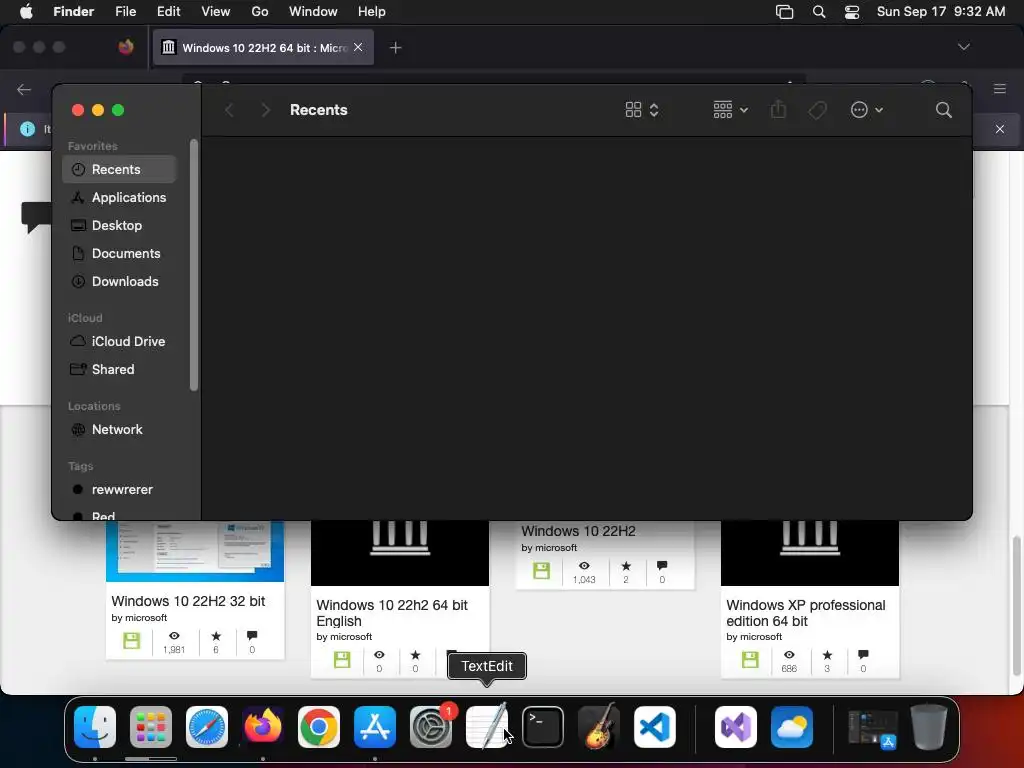Launch TextEdit from the Dock
Image resolution: width=1024 pixels, height=768 pixels.
(x=487, y=727)
